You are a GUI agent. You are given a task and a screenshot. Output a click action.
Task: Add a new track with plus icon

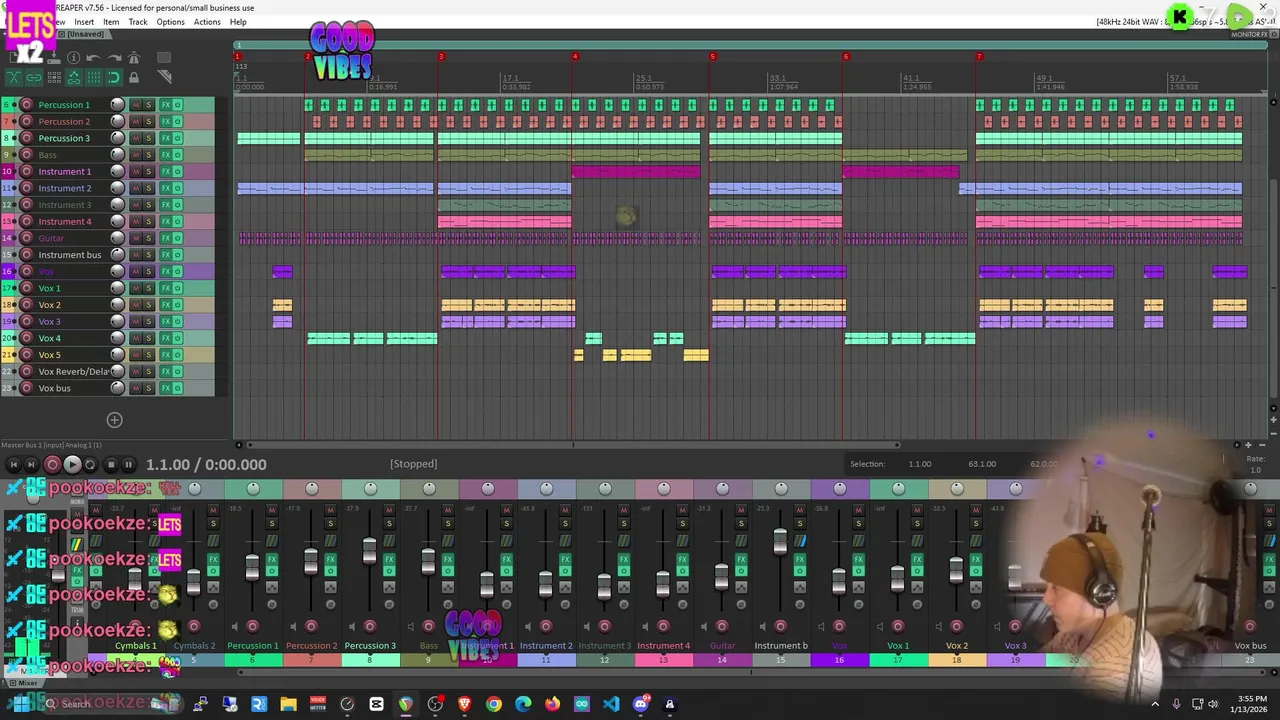(x=114, y=421)
